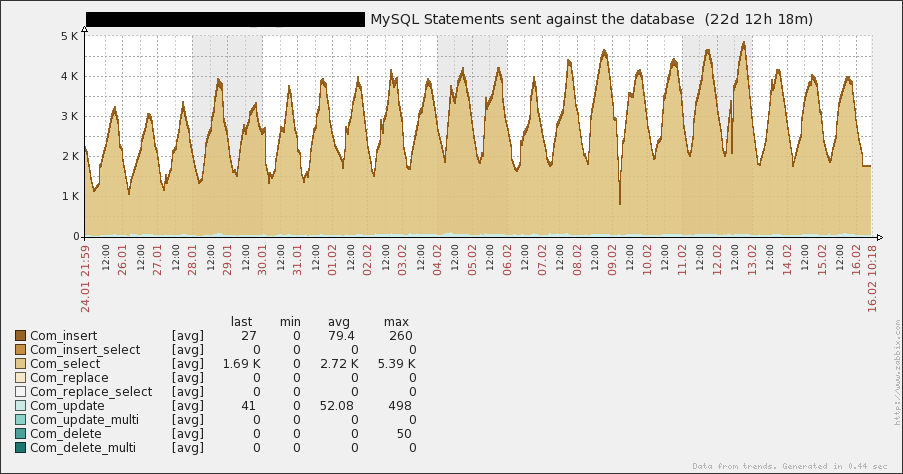The width and height of the screenshot is (903, 474).
Task: Click the Com_delete_multi legend label
Action: pos(83,448)
